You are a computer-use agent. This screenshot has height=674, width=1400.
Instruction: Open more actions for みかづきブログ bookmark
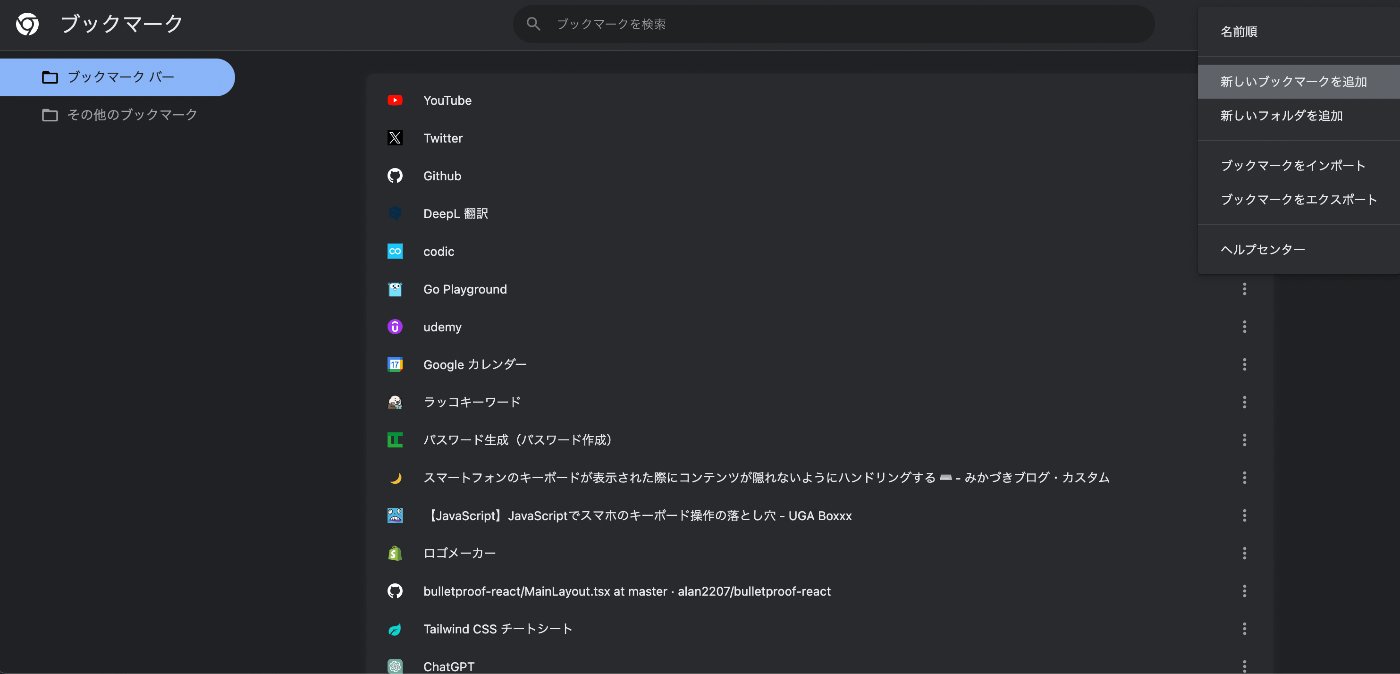pyautogui.click(x=1245, y=478)
